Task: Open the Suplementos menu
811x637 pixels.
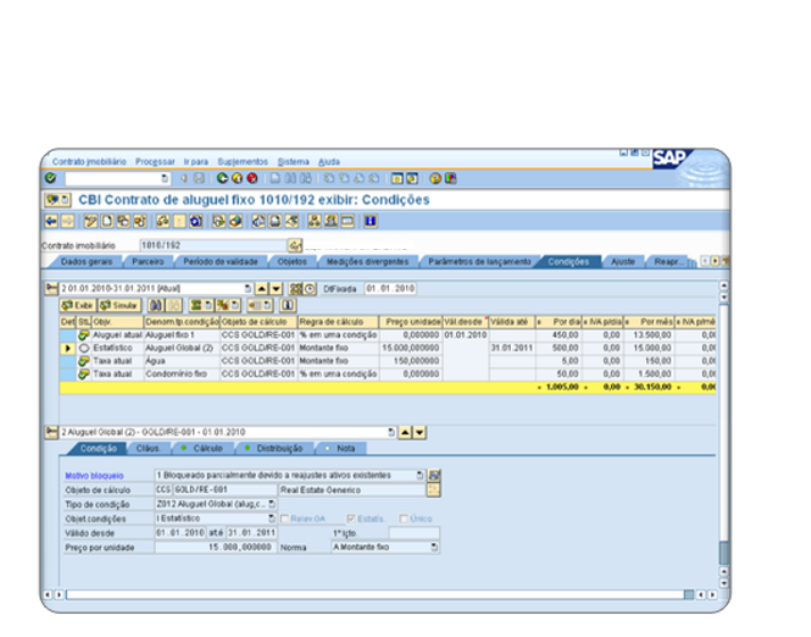Action: click(x=243, y=162)
